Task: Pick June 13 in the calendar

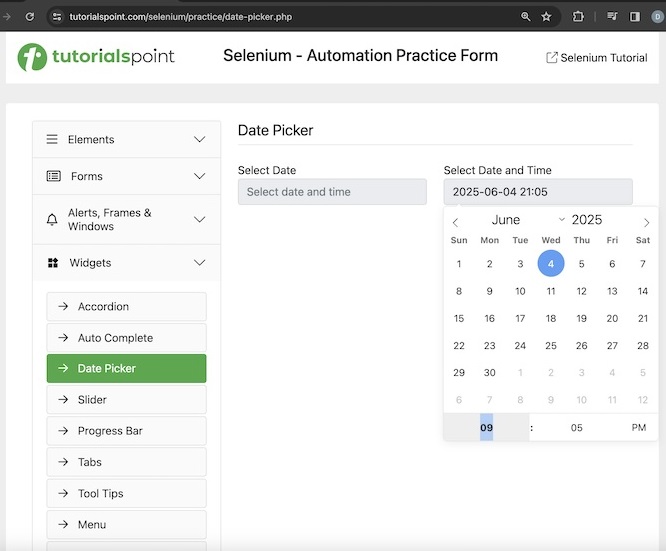Action: tap(612, 291)
